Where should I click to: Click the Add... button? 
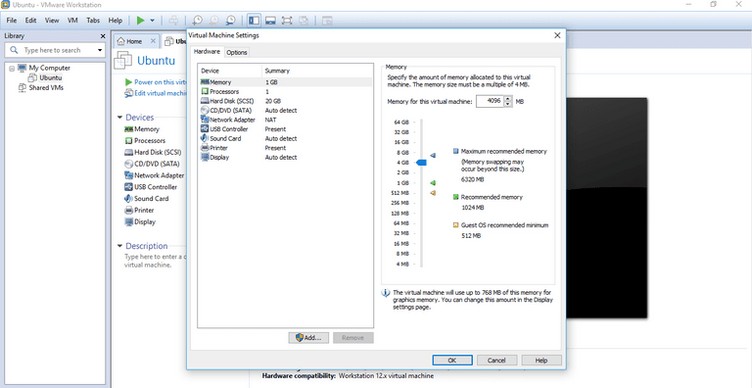pos(308,338)
